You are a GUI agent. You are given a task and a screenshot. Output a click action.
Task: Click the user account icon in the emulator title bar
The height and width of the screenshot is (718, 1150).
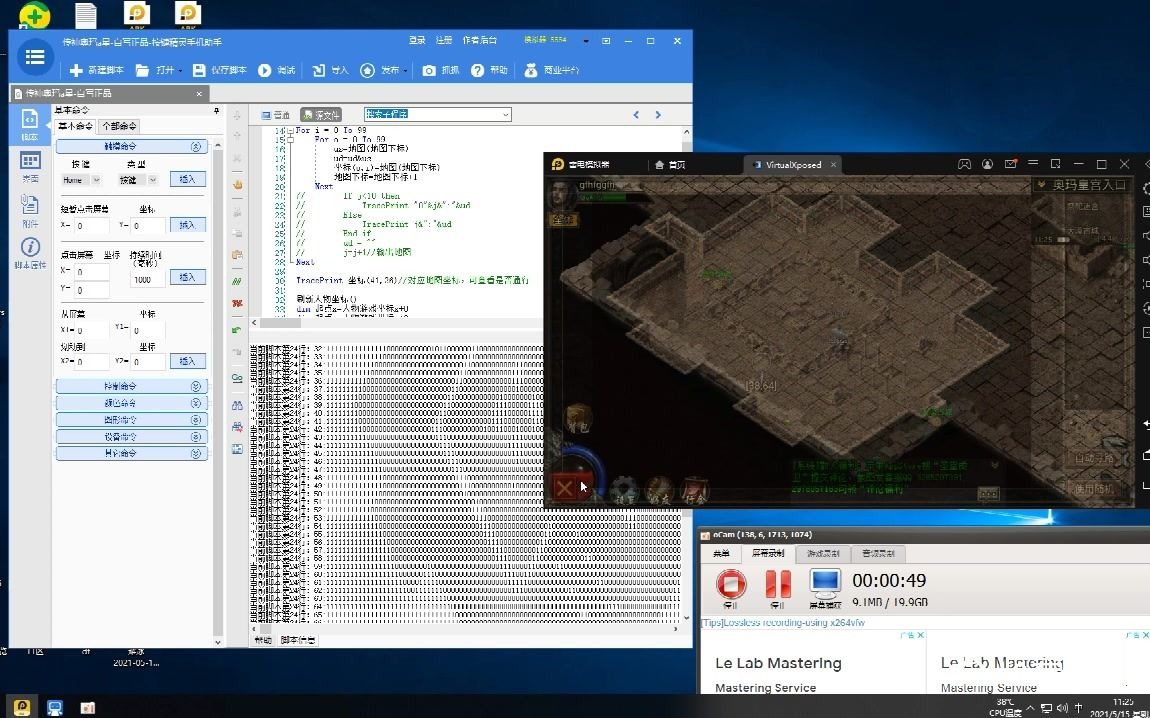(988, 164)
